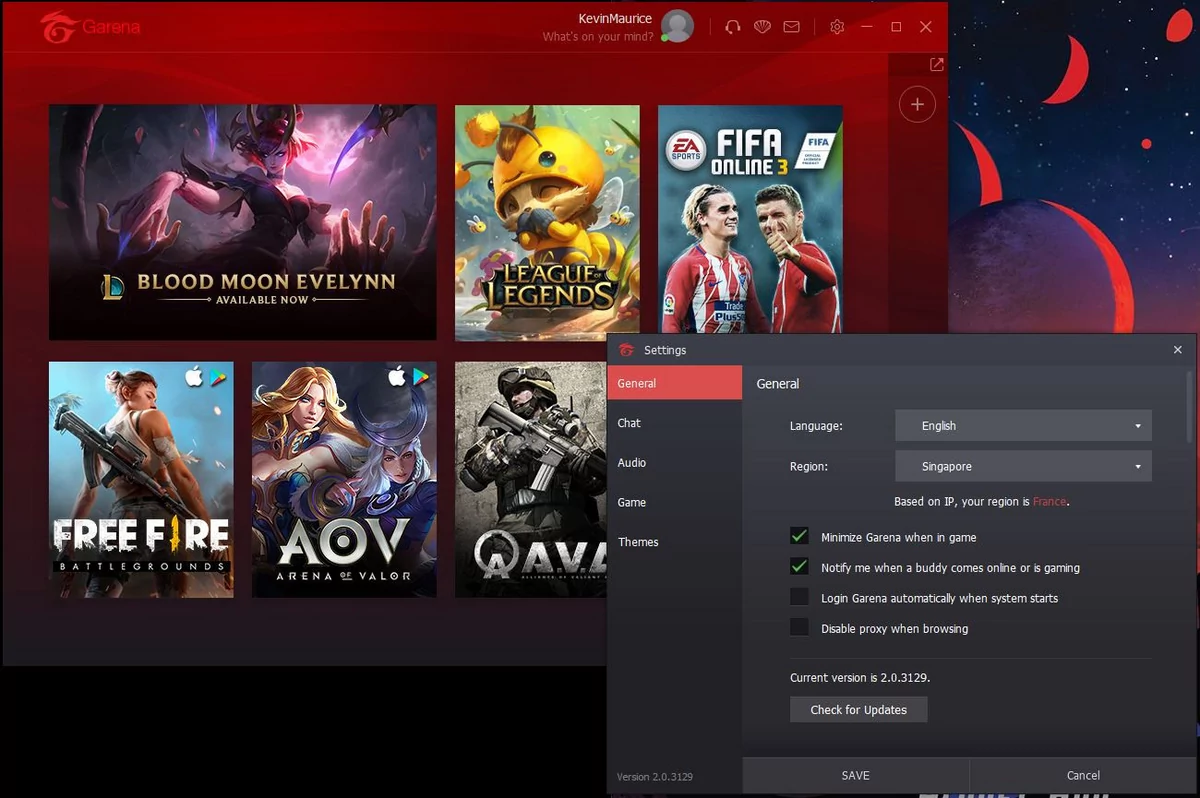Click Cancel in the Settings dialog
Viewport: 1200px width, 798px height.
tap(1083, 775)
